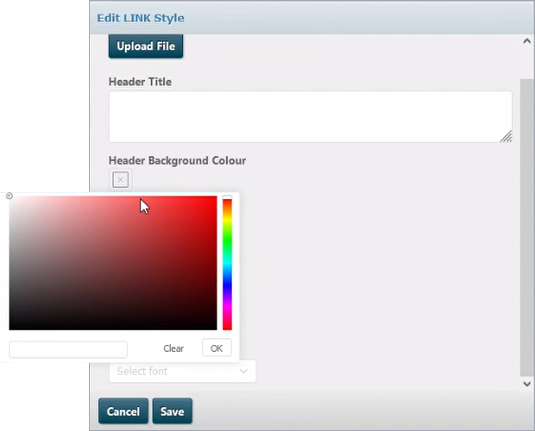Viewport: 535px width, 431px height.
Task: Open the Select font dropdown
Action: click(x=182, y=371)
